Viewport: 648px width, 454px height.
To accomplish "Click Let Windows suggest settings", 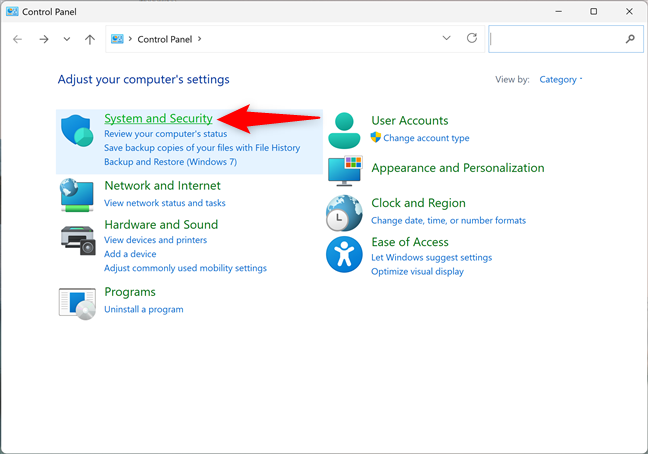I will point(431,257).
